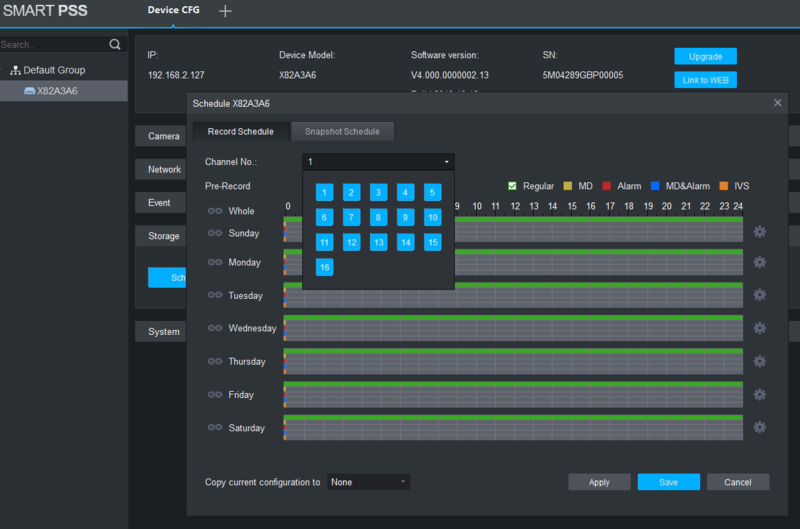Collapse the Default Group tree node
This screenshot has width=800, height=529.
coord(4,70)
